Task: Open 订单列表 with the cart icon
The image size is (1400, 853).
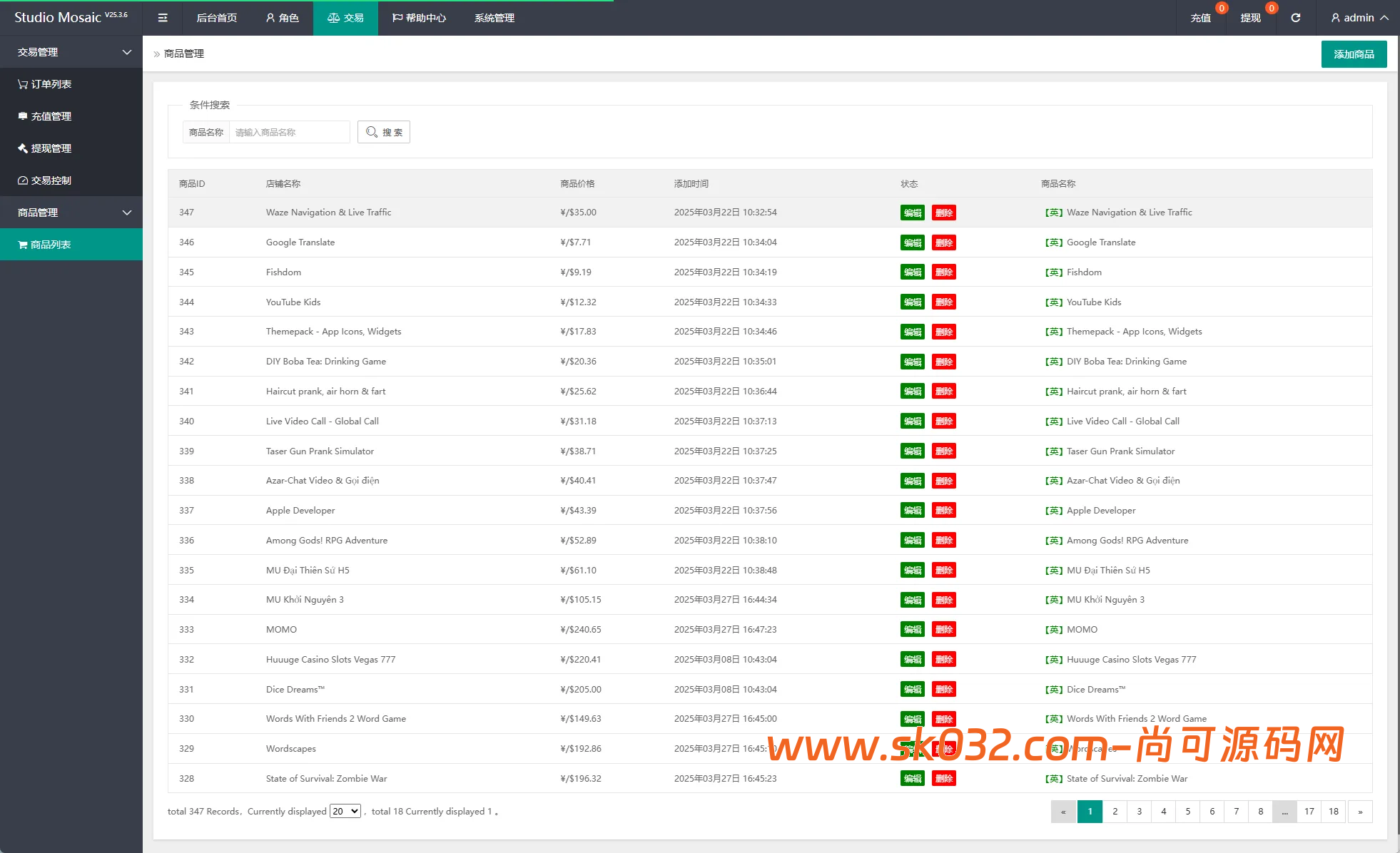Action: coord(50,84)
